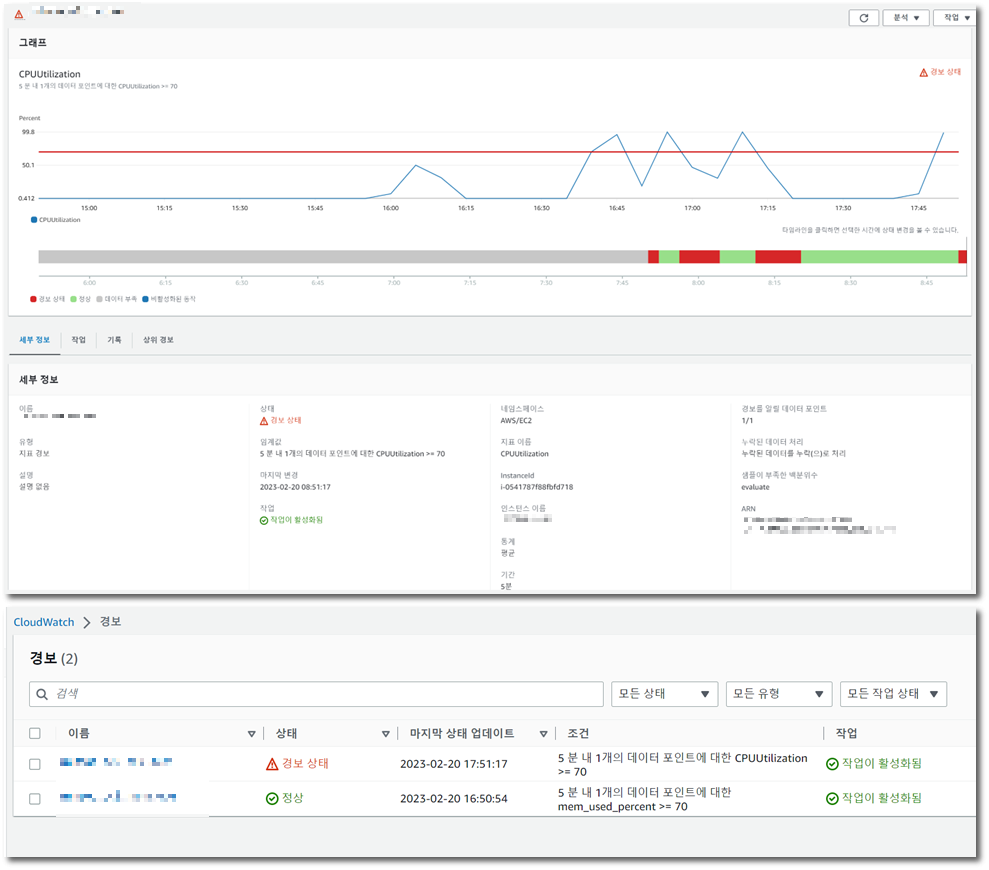989x870 pixels.
Task: Click the 조건 column header
Action: point(578,733)
